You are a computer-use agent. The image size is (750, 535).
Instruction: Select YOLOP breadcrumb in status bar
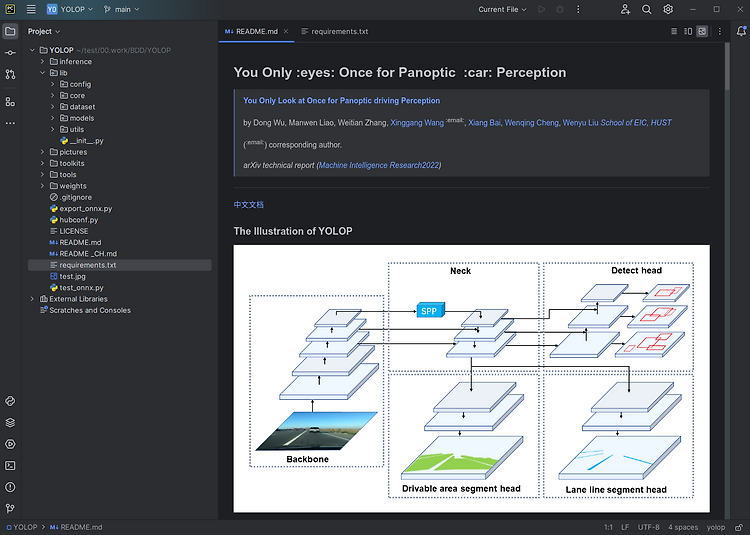[x=22, y=527]
